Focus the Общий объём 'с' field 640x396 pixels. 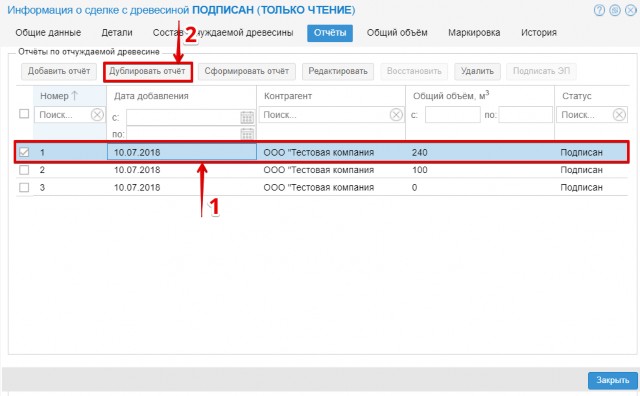click(x=452, y=115)
